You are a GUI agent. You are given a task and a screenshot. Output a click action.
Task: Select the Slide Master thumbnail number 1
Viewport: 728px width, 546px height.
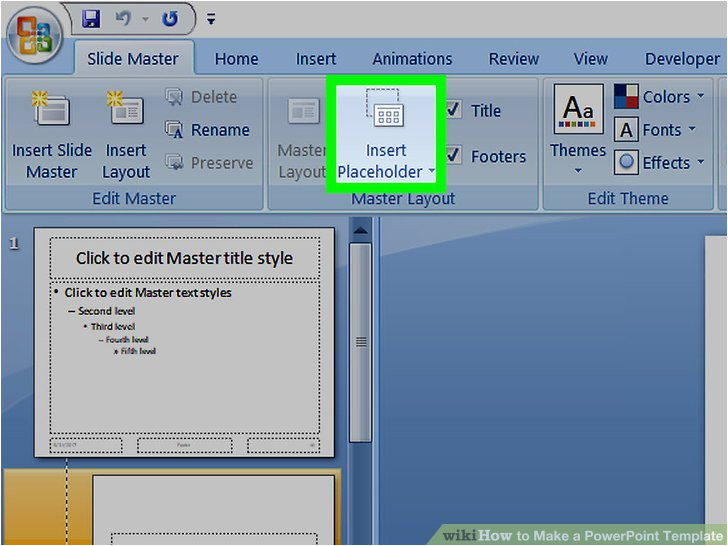click(x=185, y=342)
